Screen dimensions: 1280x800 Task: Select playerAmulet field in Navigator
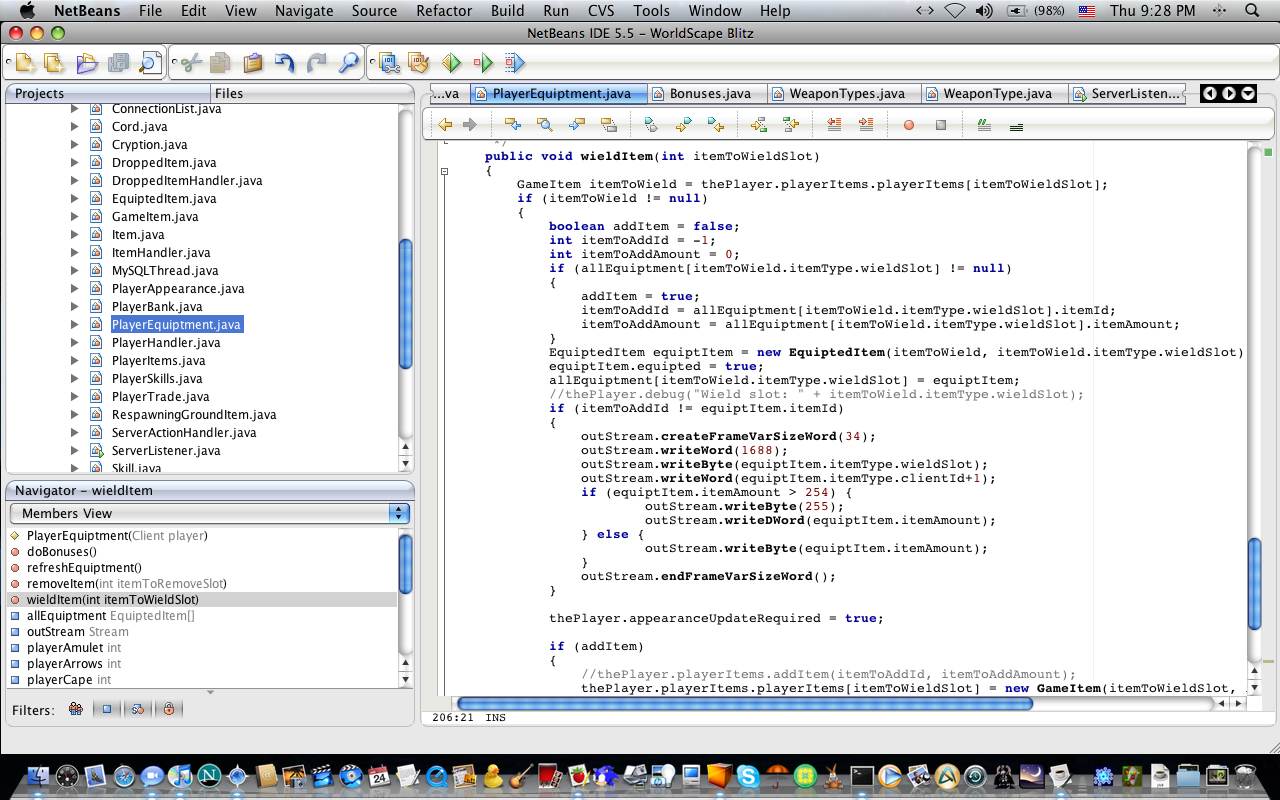74,647
